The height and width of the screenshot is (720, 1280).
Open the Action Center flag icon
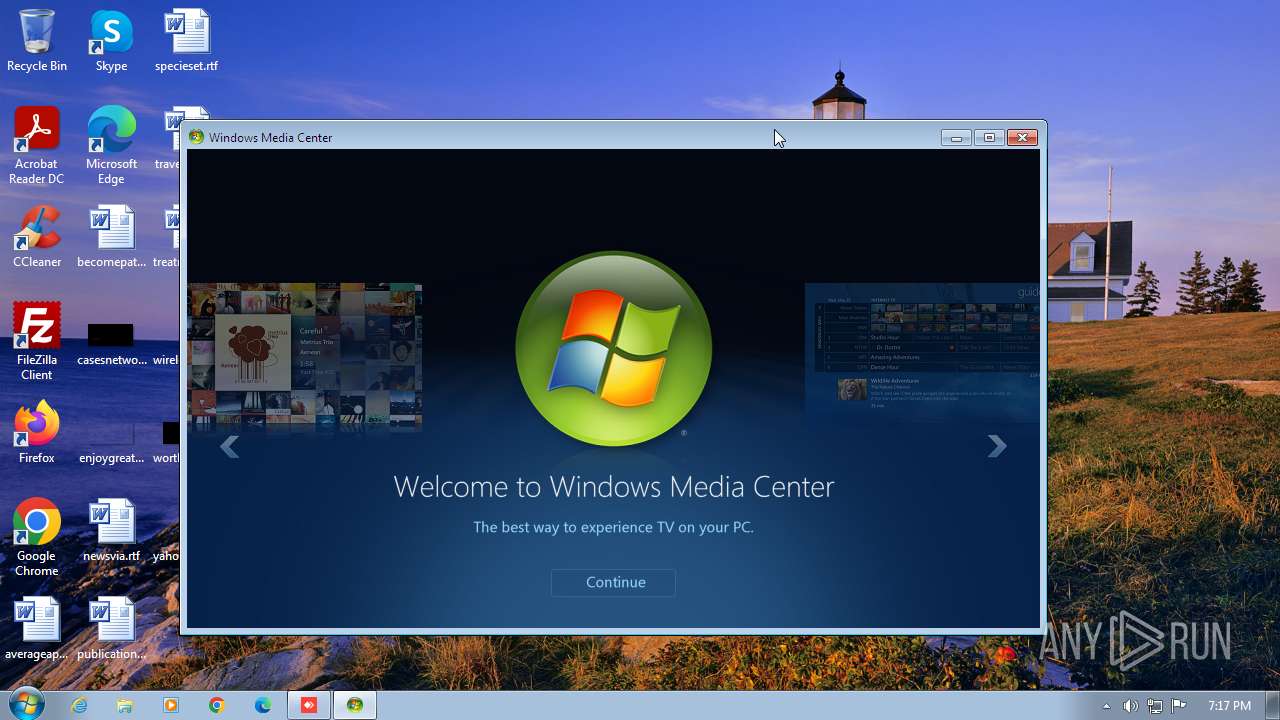pos(1178,706)
